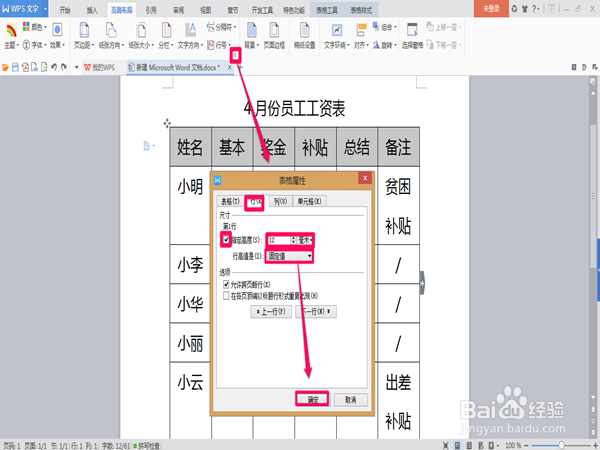Toggle 允许跨页断行 checkbox
The height and width of the screenshot is (450, 600).
226,284
